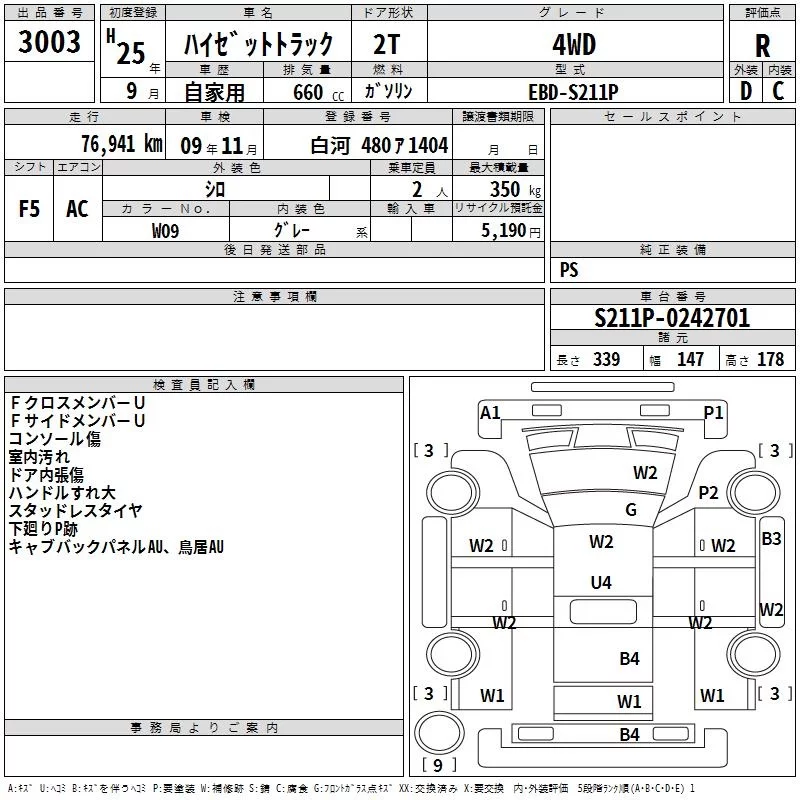Click the P2 mark on the diagram
The height and width of the screenshot is (800, 800).
708,493
